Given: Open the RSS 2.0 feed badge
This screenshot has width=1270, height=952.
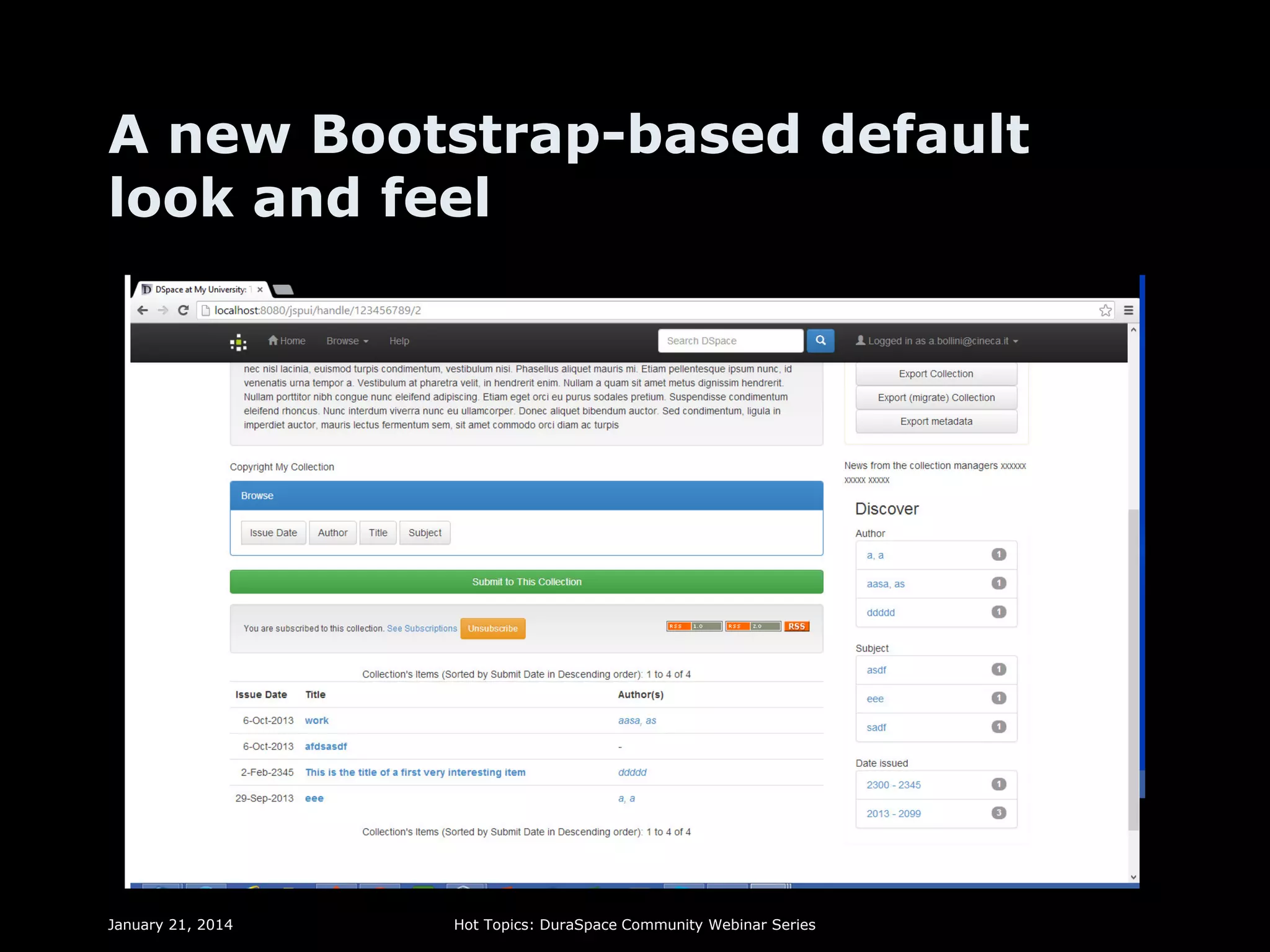Looking at the screenshot, I should pos(753,626).
